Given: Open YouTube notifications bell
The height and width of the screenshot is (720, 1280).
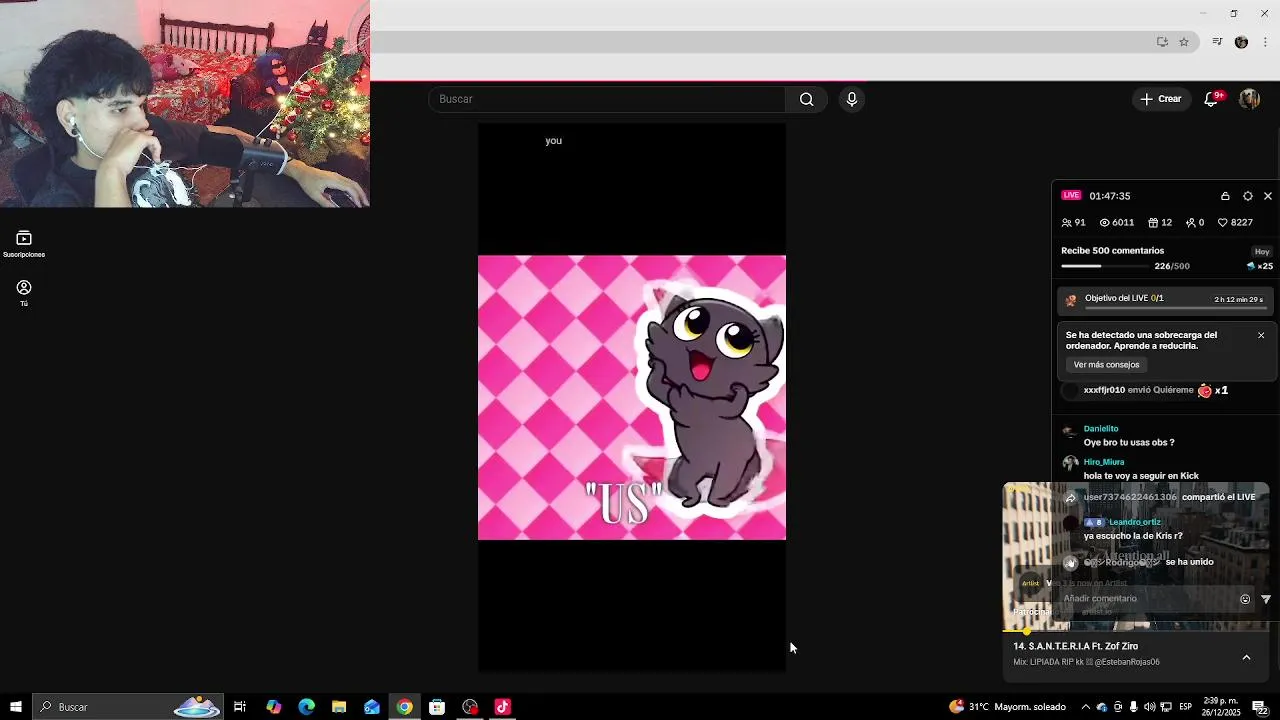Looking at the screenshot, I should pos(1212,98).
